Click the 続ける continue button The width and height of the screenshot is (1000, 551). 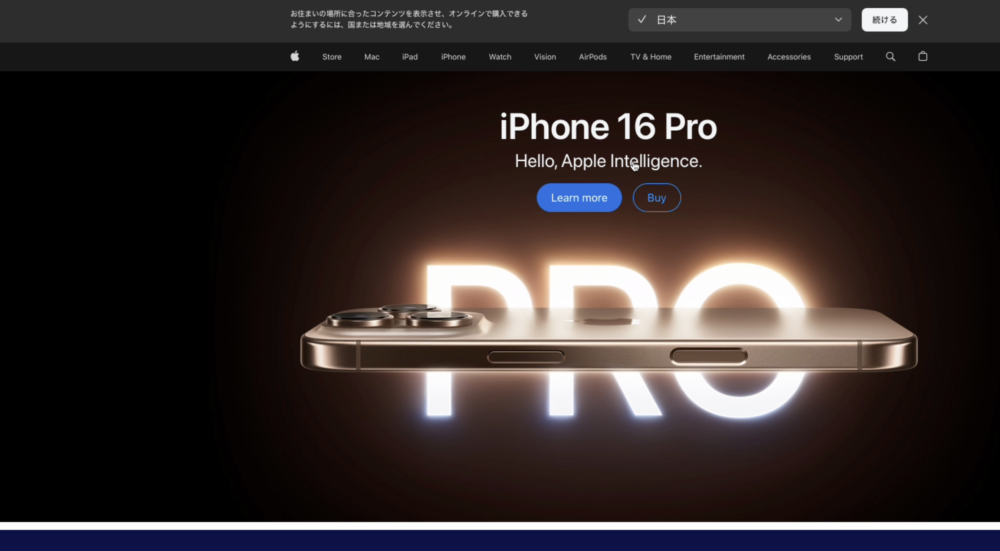(x=884, y=20)
